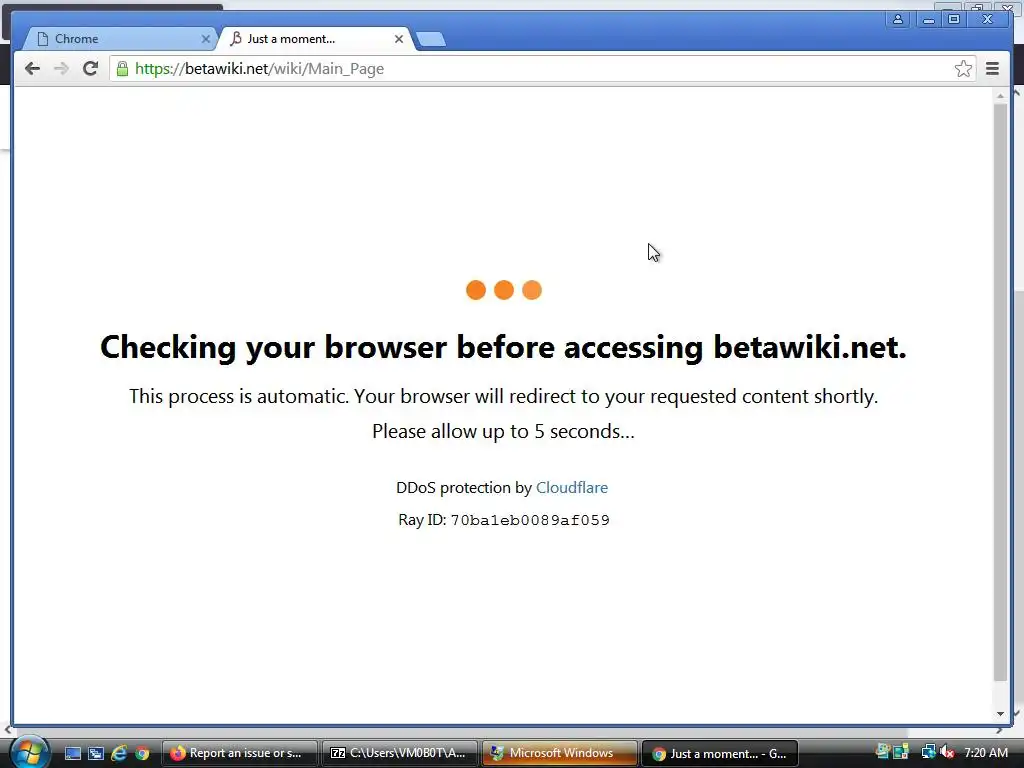Bookmark this page with the star icon
The width and height of the screenshot is (1024, 768).
pyautogui.click(x=963, y=69)
